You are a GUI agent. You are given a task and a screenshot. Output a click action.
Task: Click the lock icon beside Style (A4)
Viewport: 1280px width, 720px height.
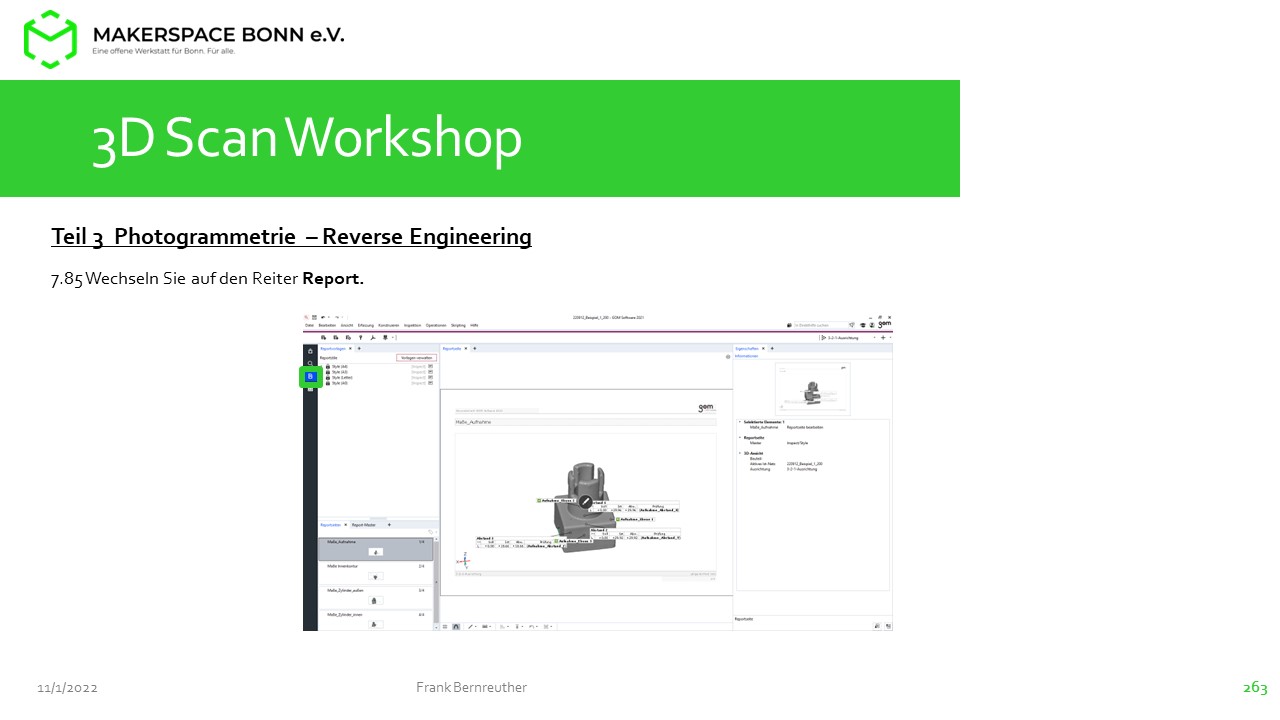[328, 366]
